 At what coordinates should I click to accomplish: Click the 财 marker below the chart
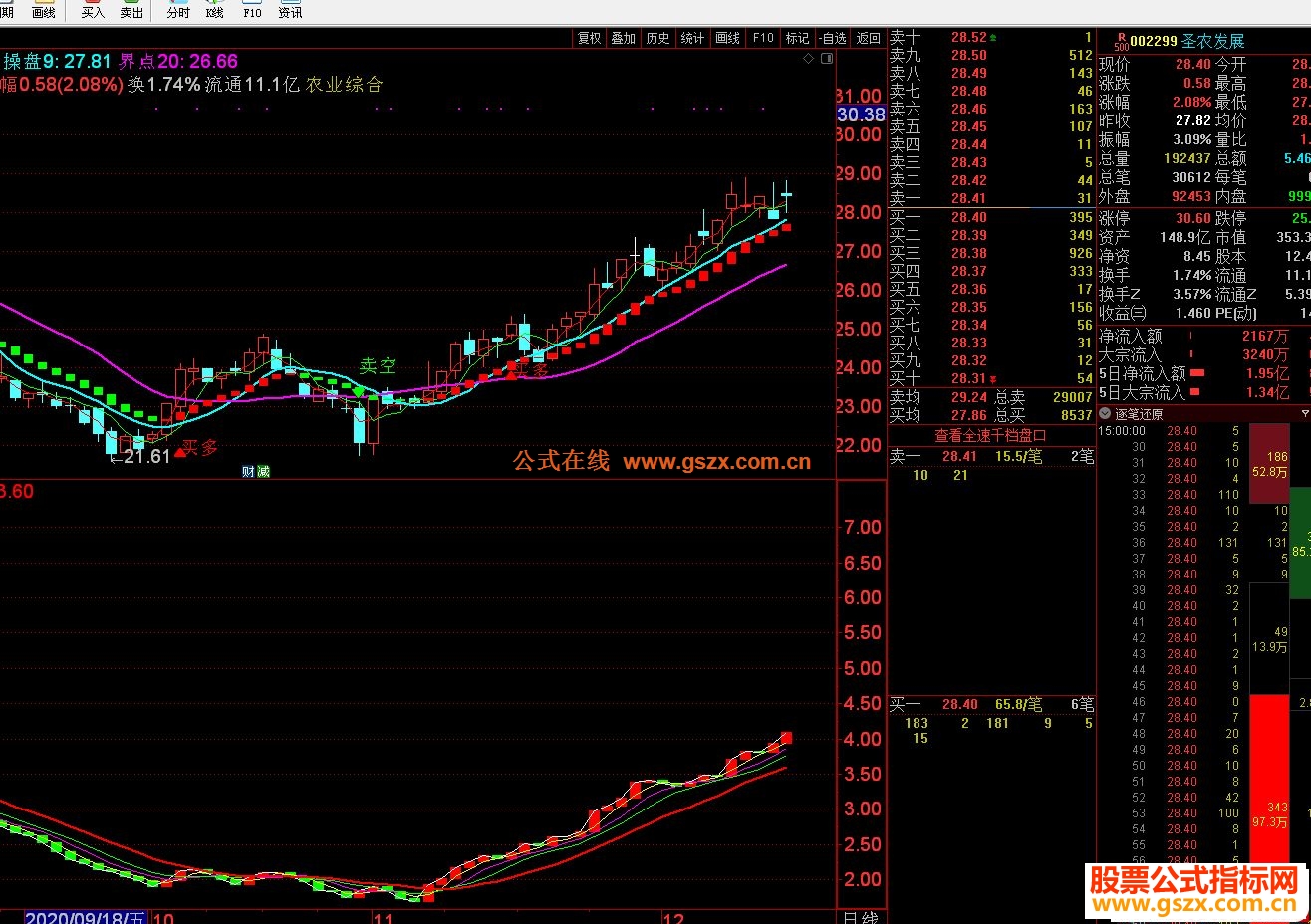click(x=249, y=472)
